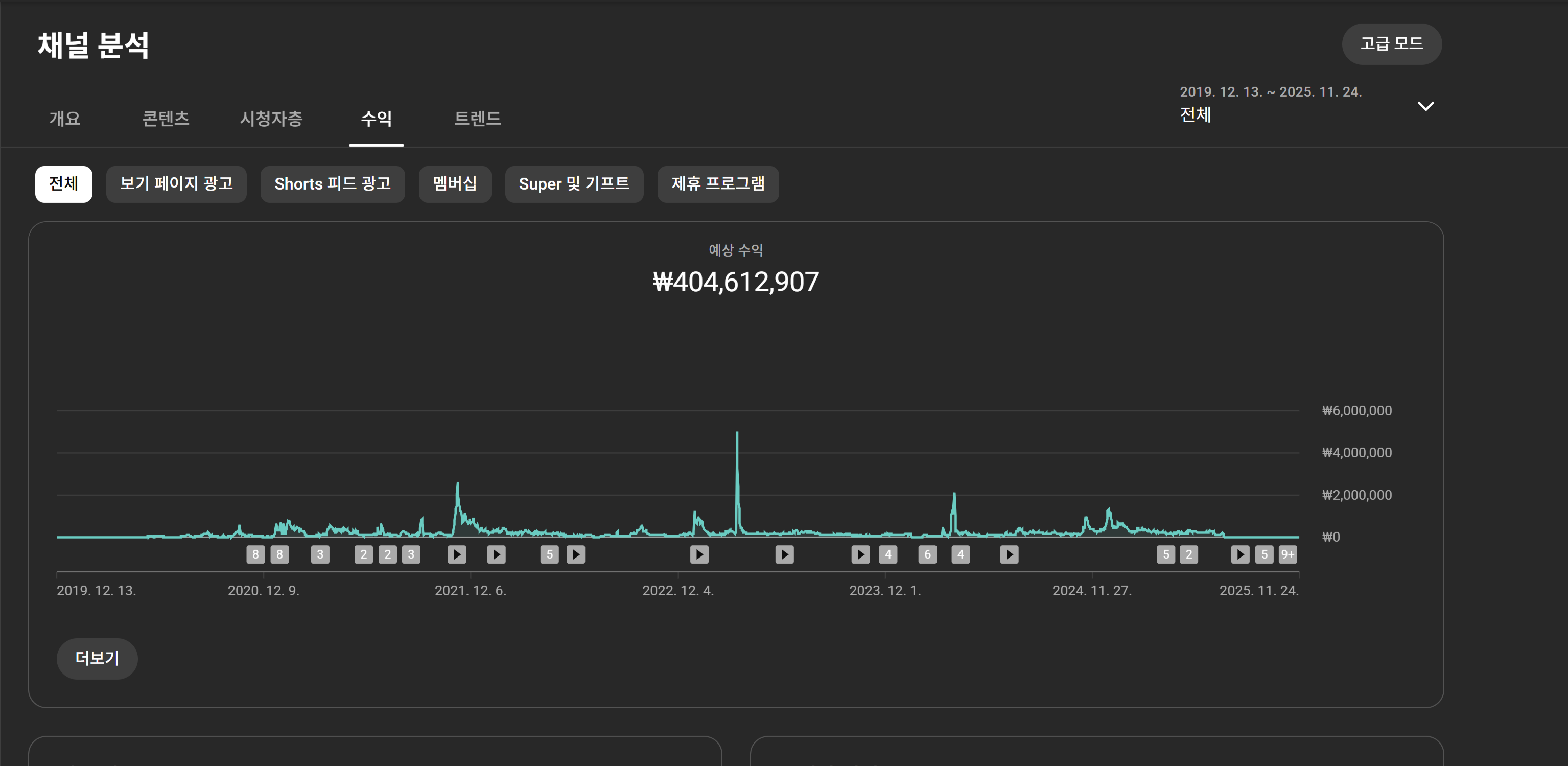Screen dimensions: 1568x766
Task: Click play marker left of the 9+ badge
Action: [1240, 554]
